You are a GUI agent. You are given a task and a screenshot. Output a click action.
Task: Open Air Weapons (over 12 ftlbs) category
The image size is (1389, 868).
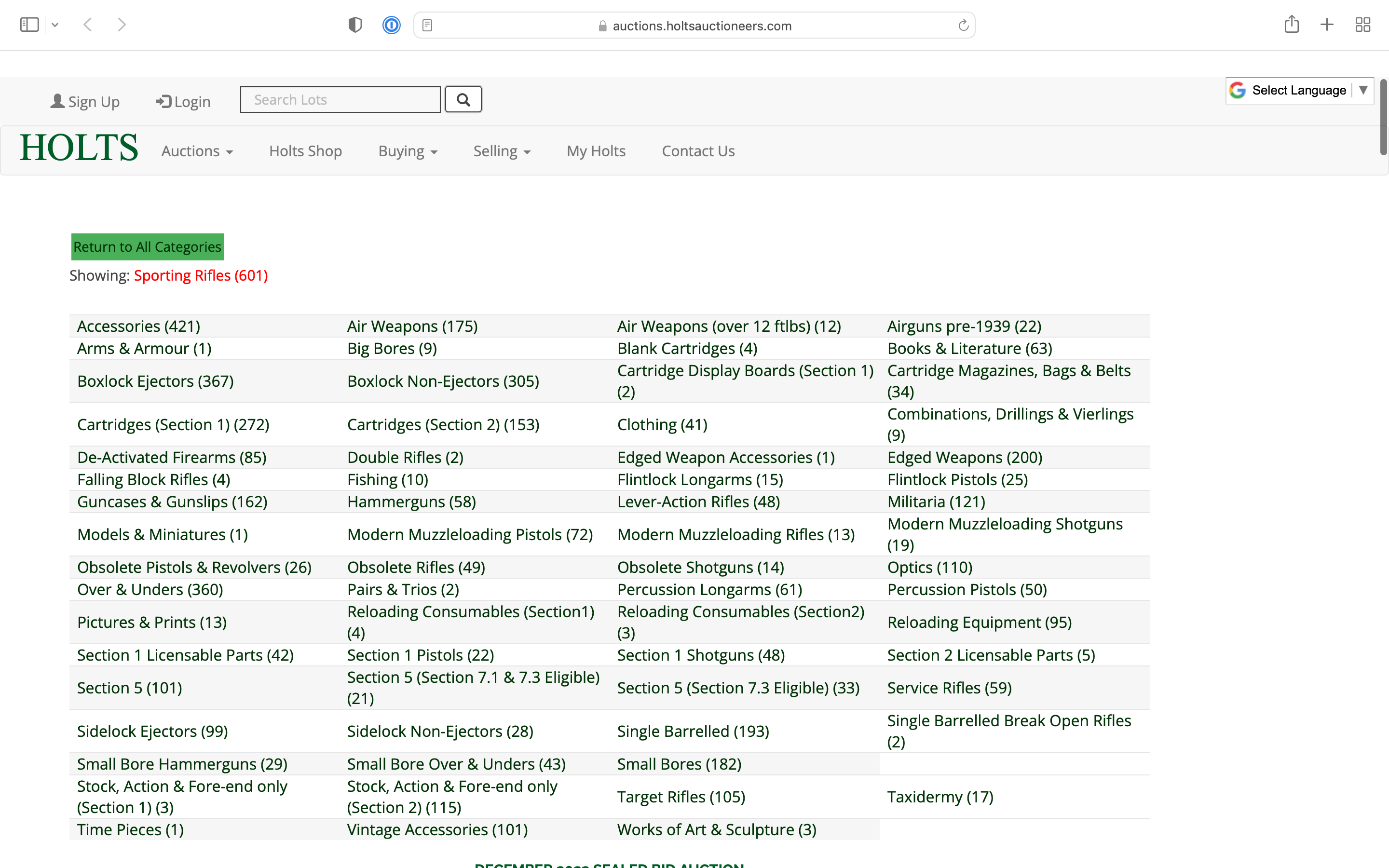[x=729, y=326]
